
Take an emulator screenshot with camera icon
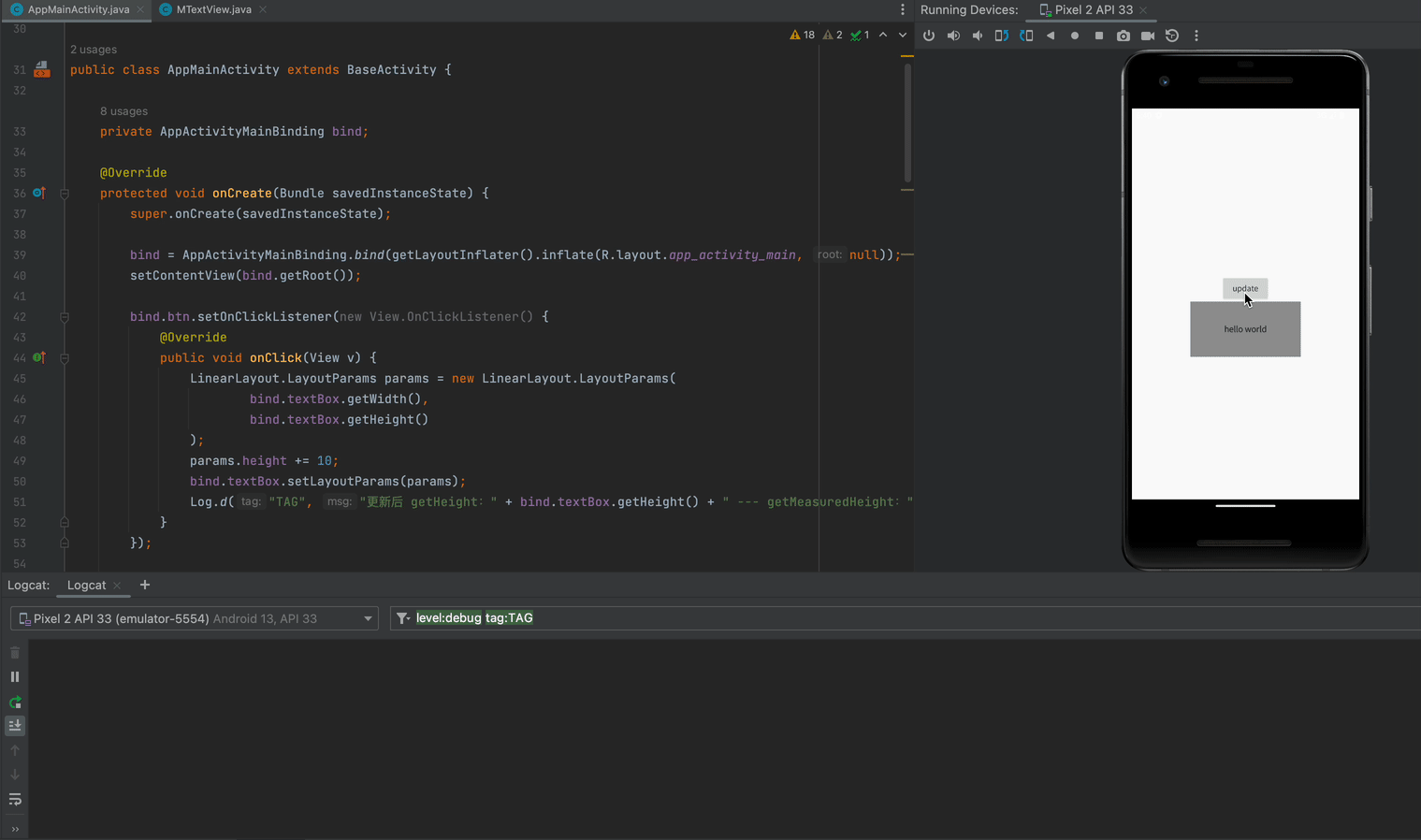coord(1124,36)
